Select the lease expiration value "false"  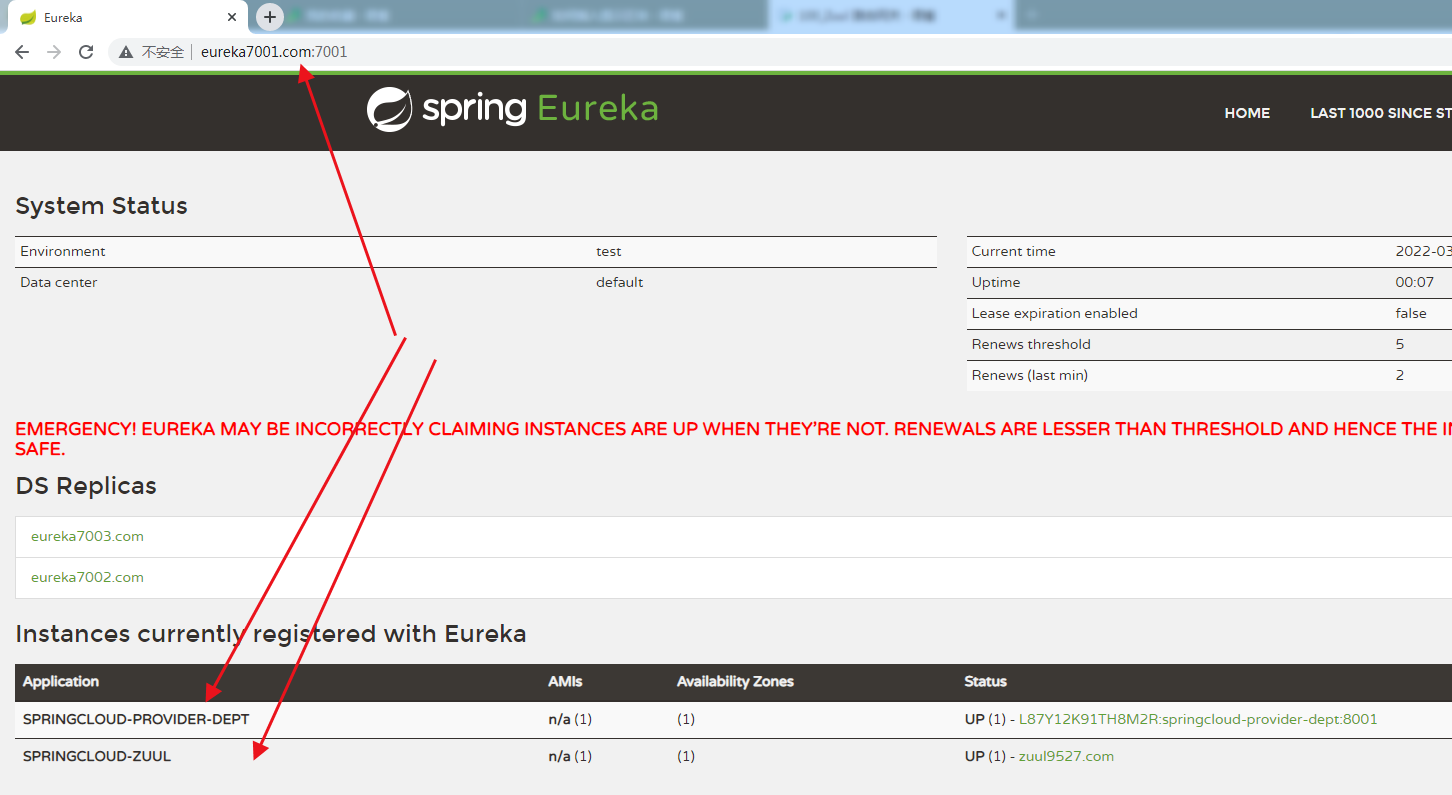[x=1411, y=313]
